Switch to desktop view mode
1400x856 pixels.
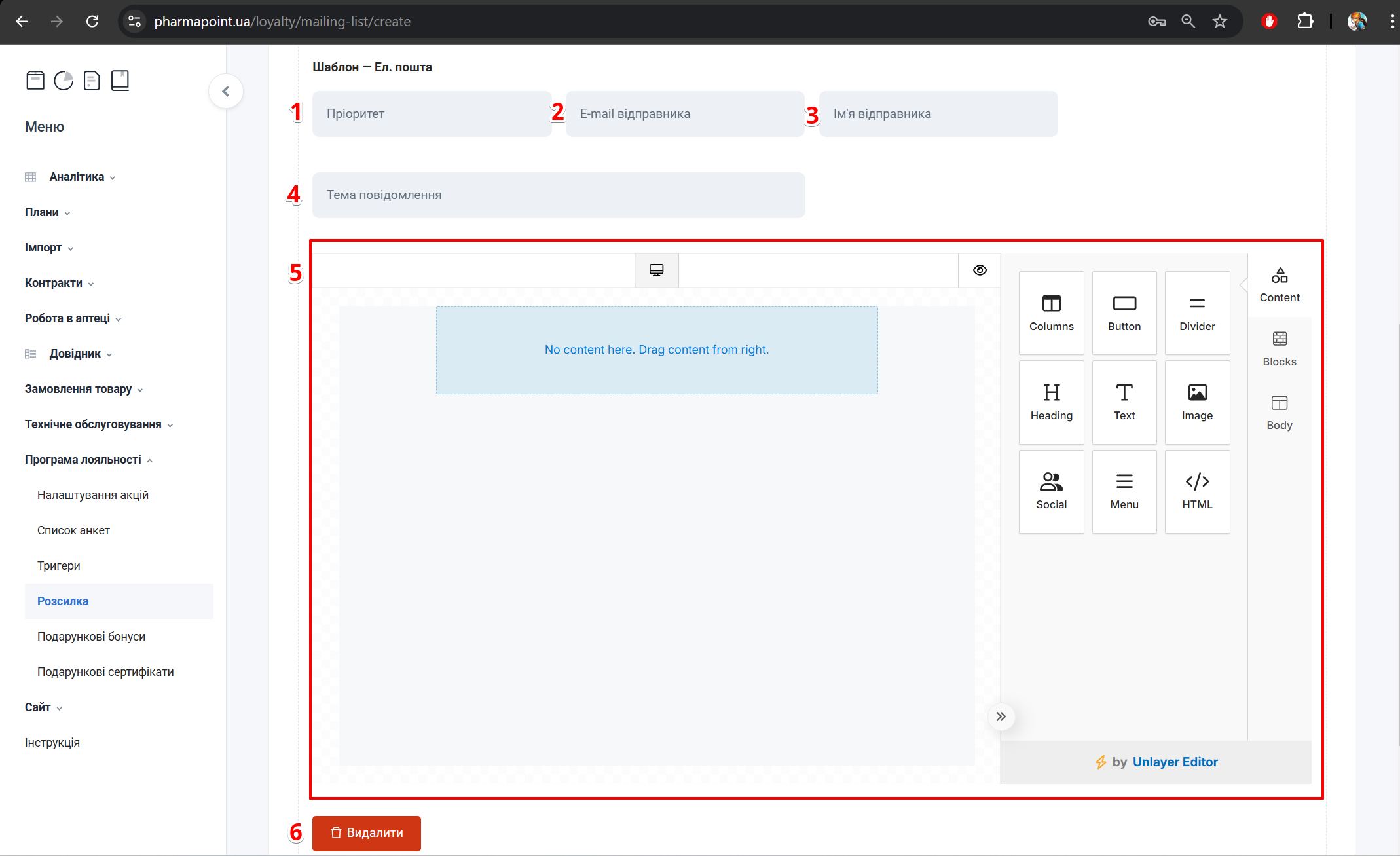click(656, 270)
